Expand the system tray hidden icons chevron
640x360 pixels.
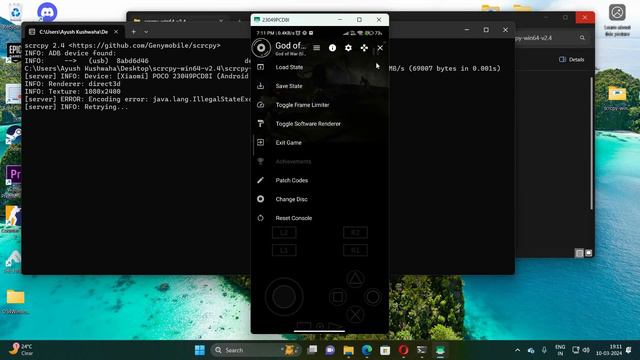518,350
